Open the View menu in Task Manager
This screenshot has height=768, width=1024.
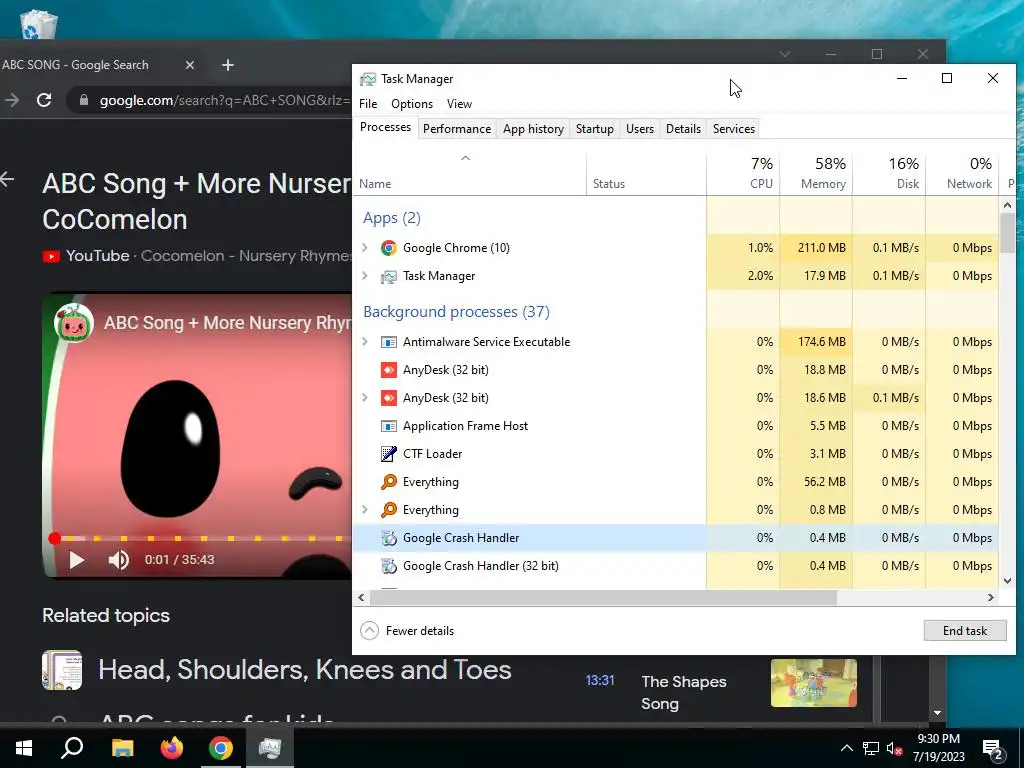click(x=459, y=104)
